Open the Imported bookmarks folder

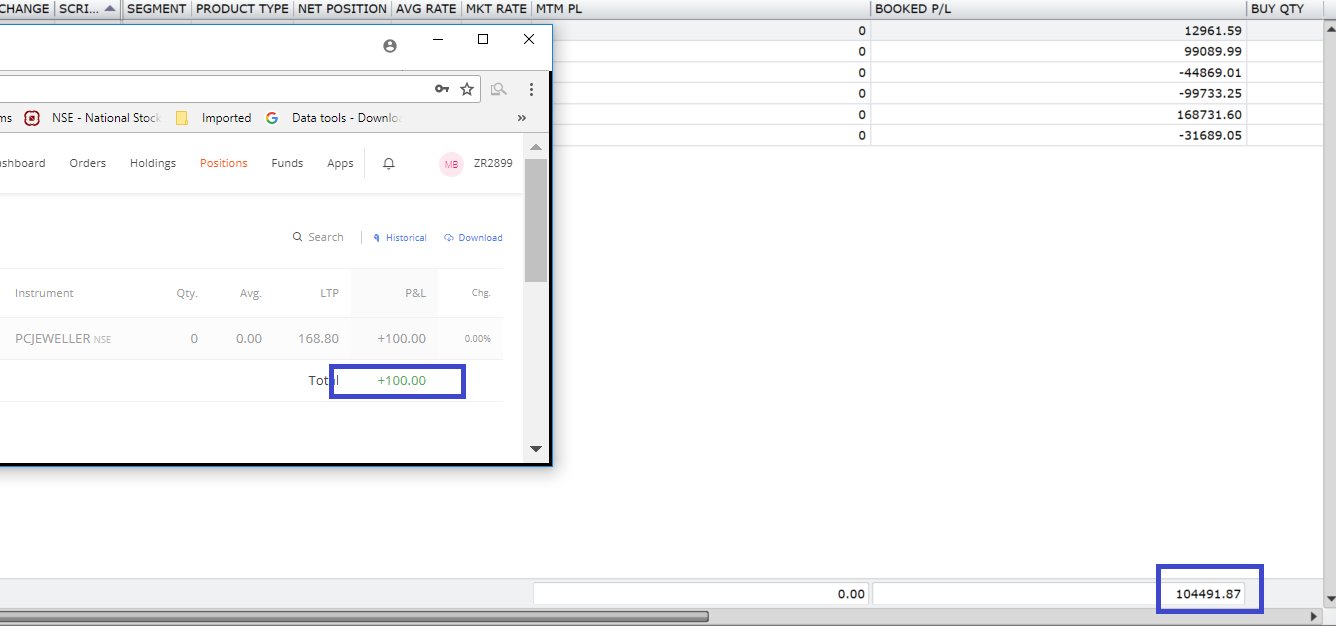214,118
